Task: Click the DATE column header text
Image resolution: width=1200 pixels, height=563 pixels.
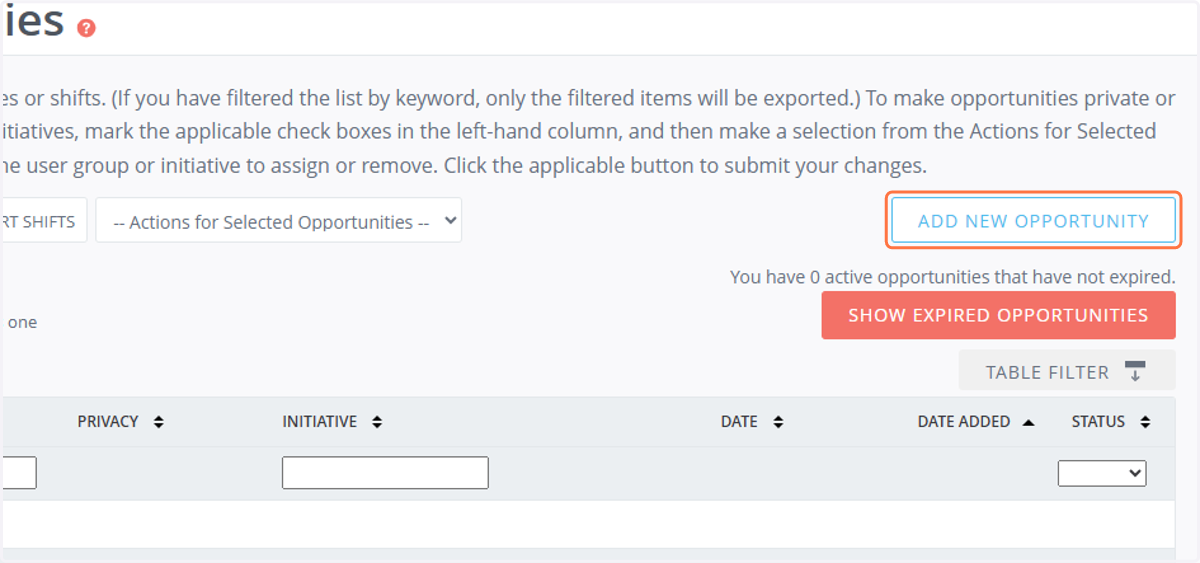Action: (x=739, y=422)
